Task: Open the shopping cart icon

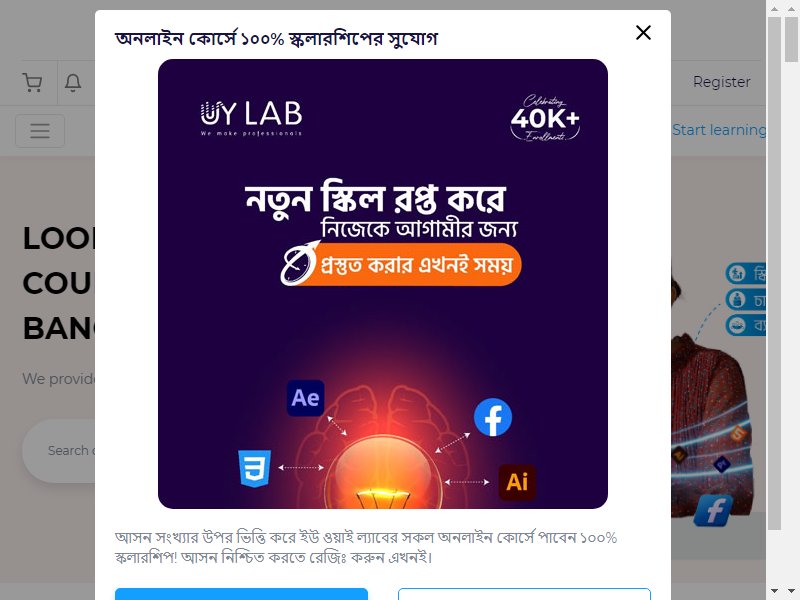Action: tap(32, 82)
